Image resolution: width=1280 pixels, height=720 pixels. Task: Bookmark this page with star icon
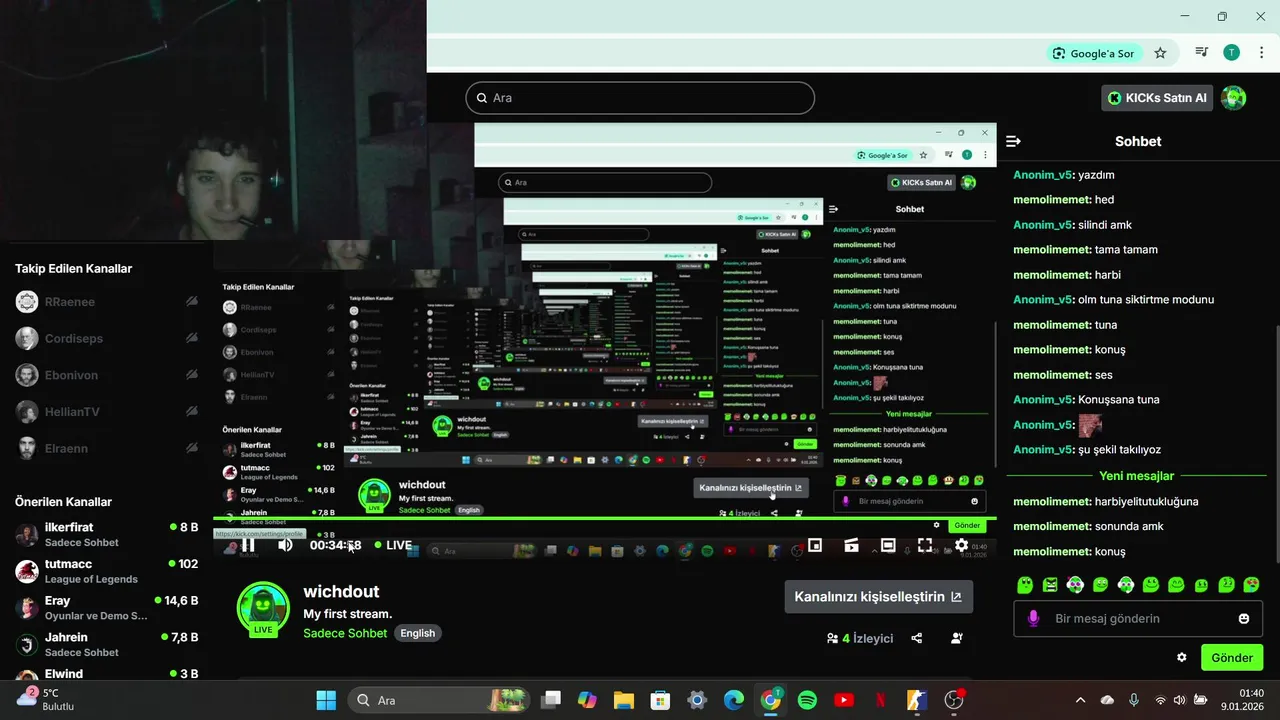click(x=1160, y=53)
